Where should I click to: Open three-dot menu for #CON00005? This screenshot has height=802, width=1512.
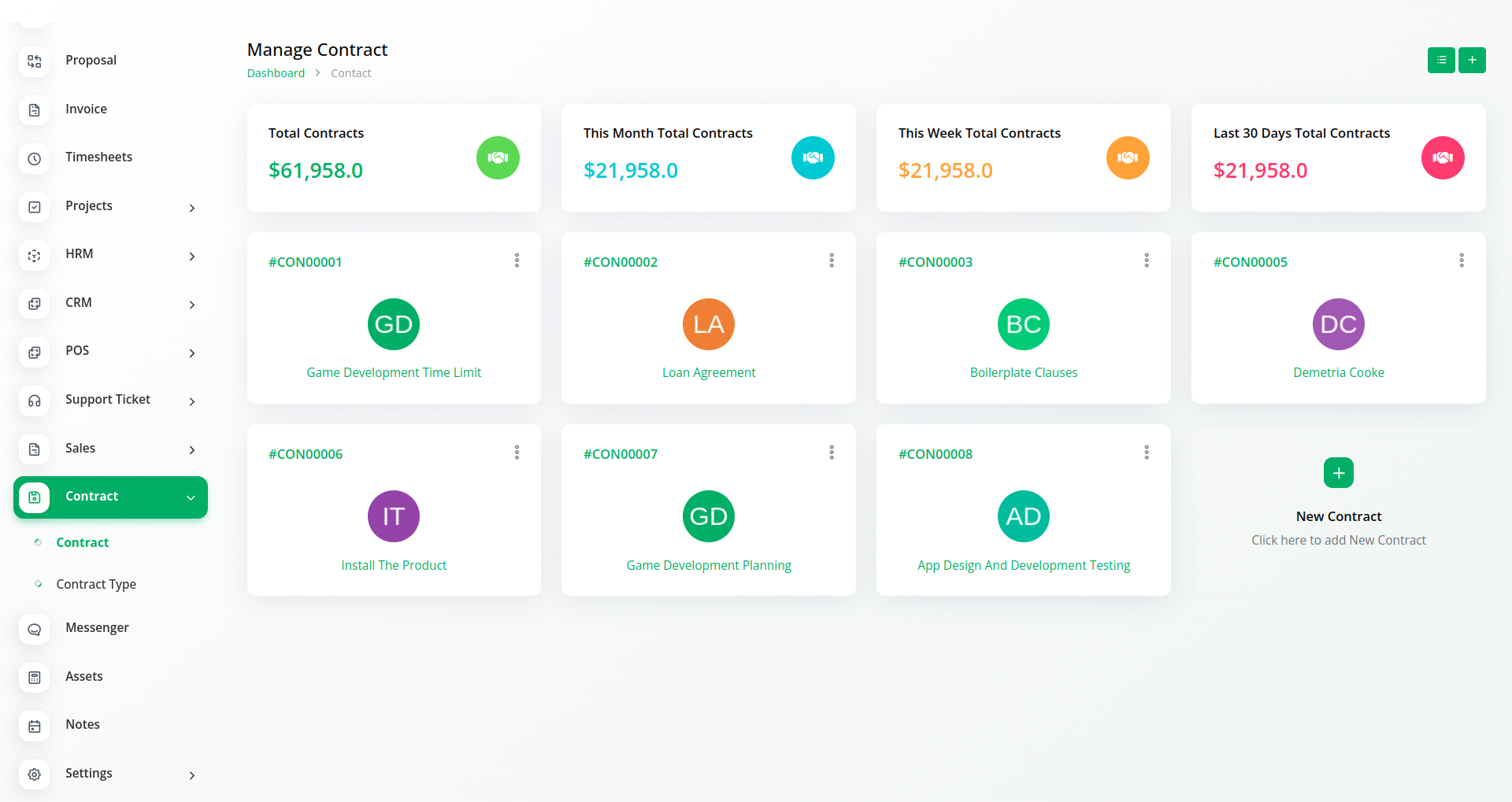(x=1461, y=261)
